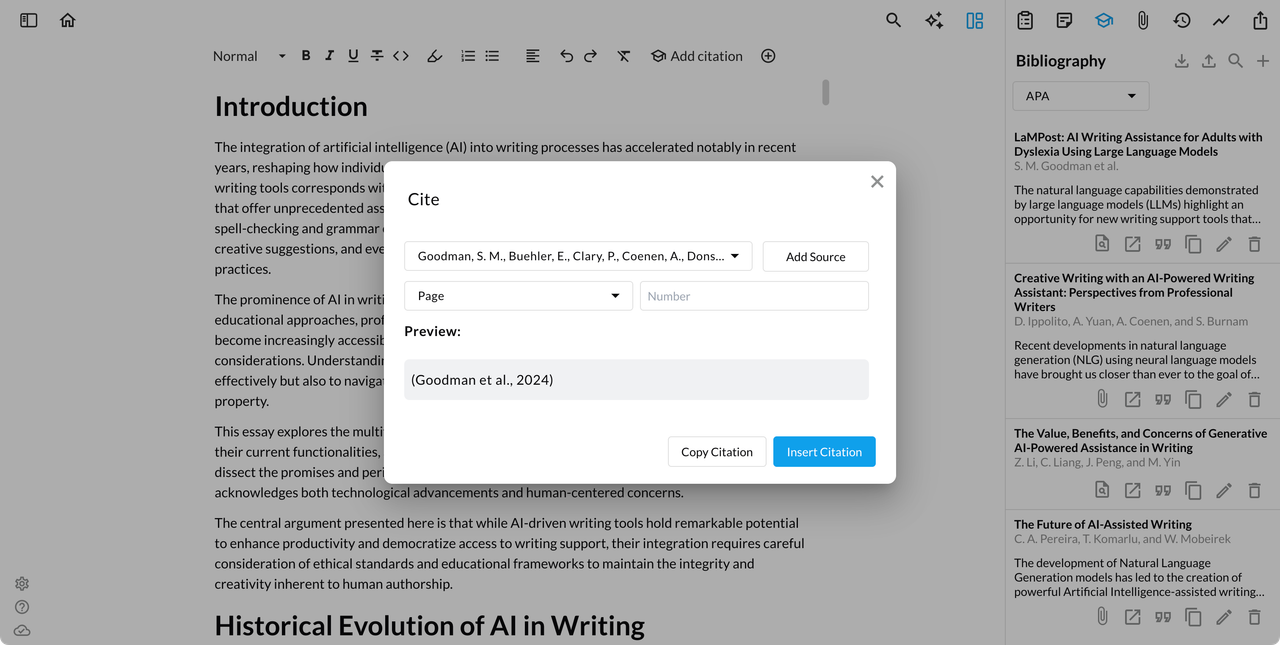1280x645 pixels.
Task: Open the AI sparkle assistant icon
Action: [x=934, y=20]
